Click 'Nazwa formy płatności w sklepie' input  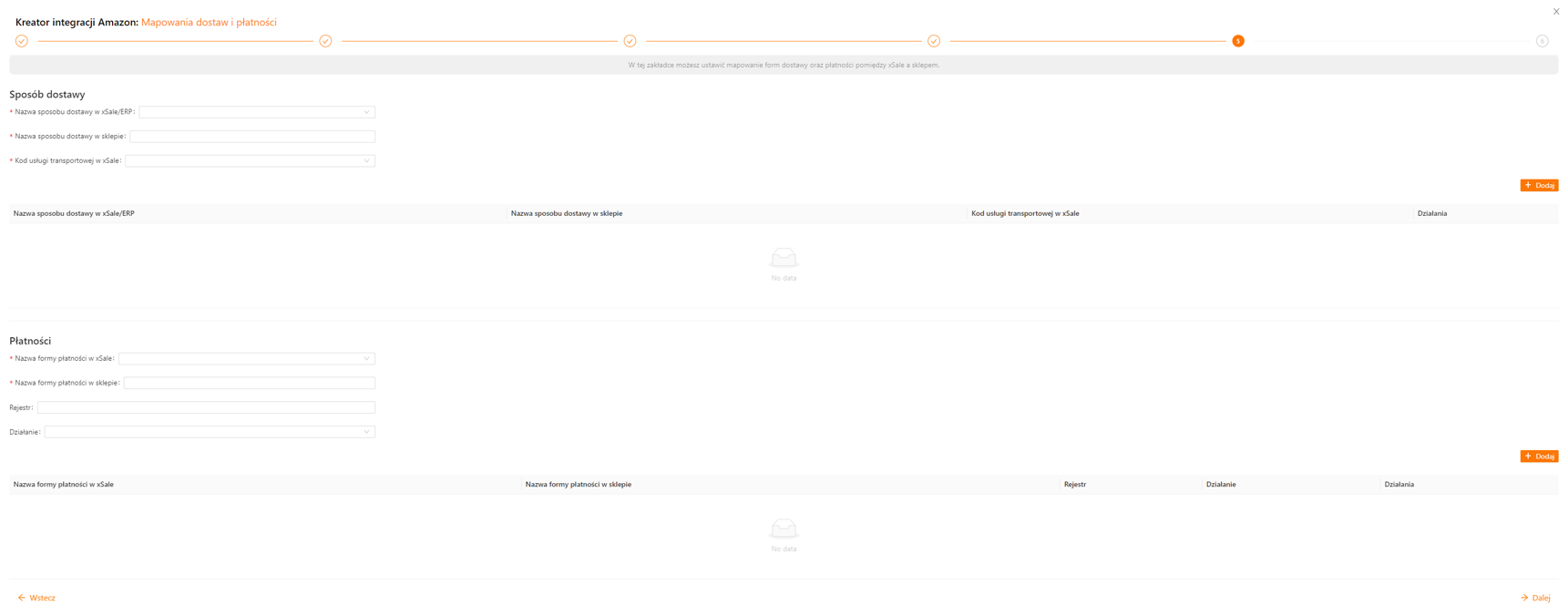click(x=249, y=384)
